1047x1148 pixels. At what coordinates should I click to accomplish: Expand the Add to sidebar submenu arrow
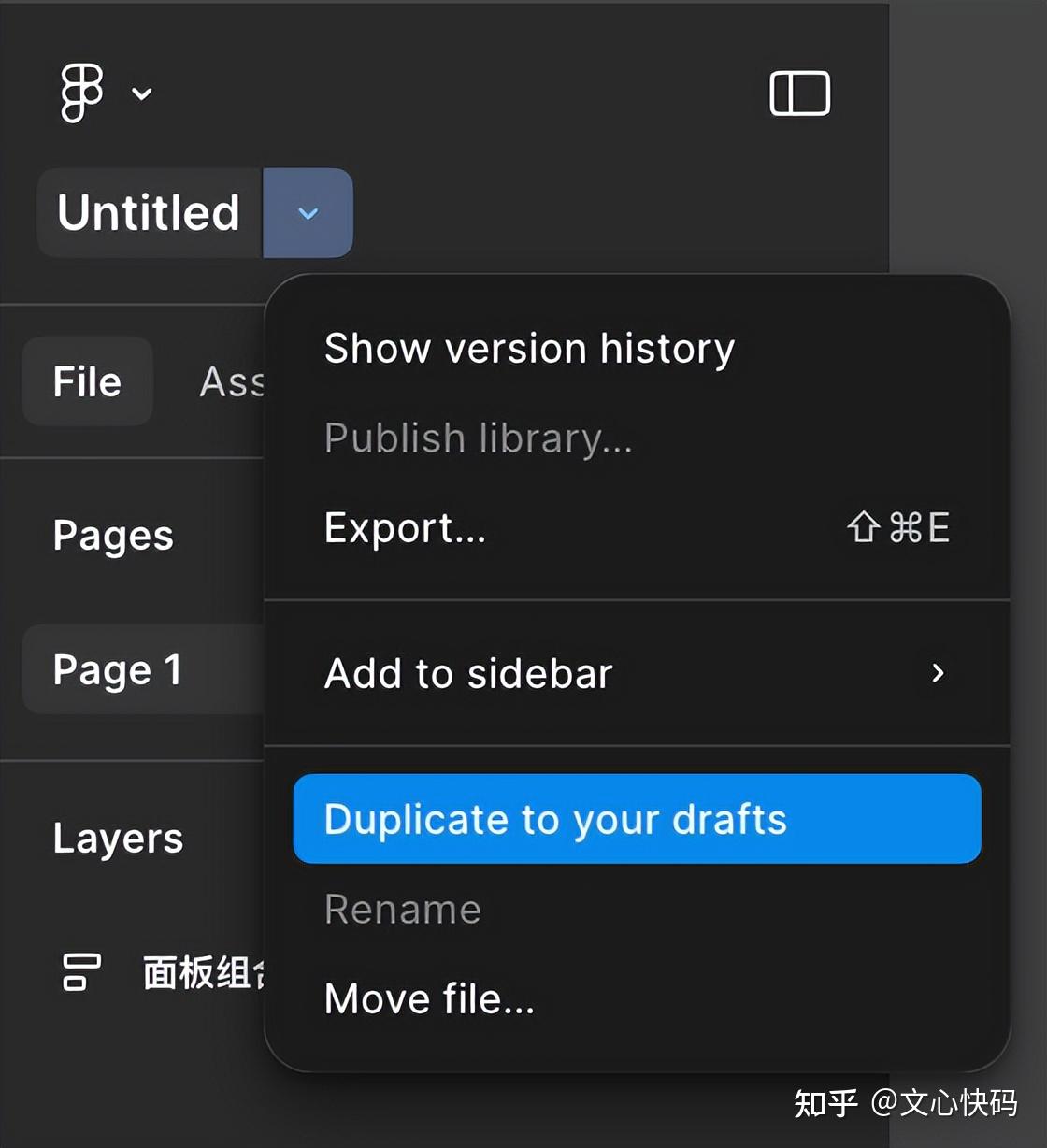point(939,673)
